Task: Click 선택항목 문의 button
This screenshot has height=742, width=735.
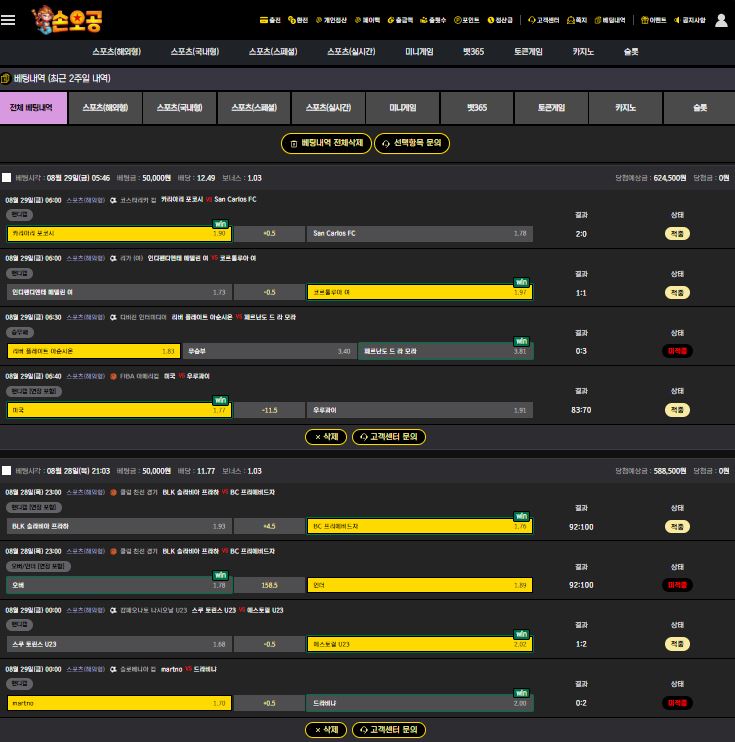Action: tap(412, 144)
